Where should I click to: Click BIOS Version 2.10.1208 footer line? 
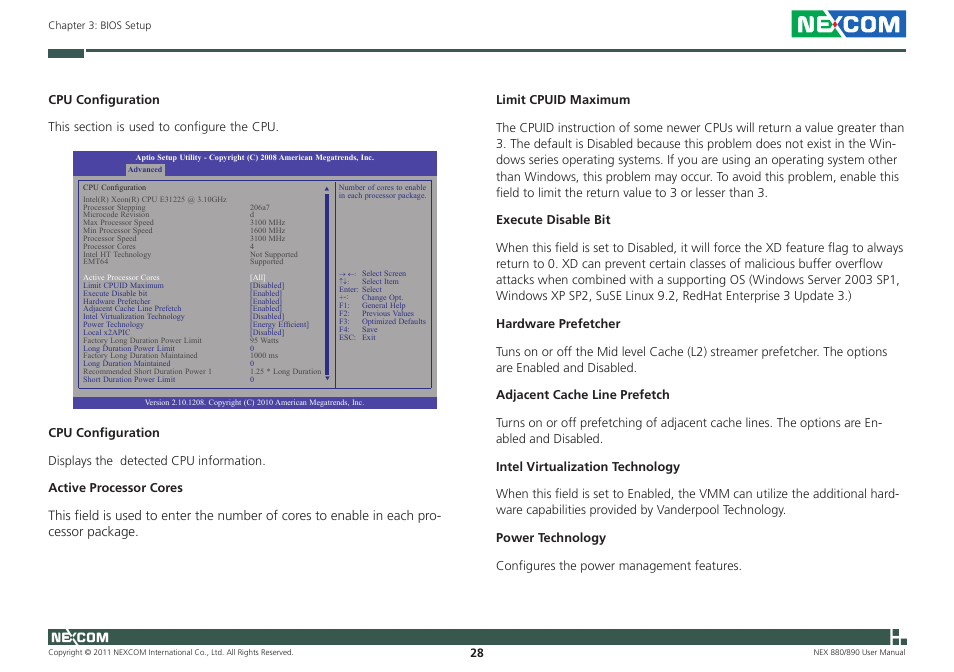point(254,403)
